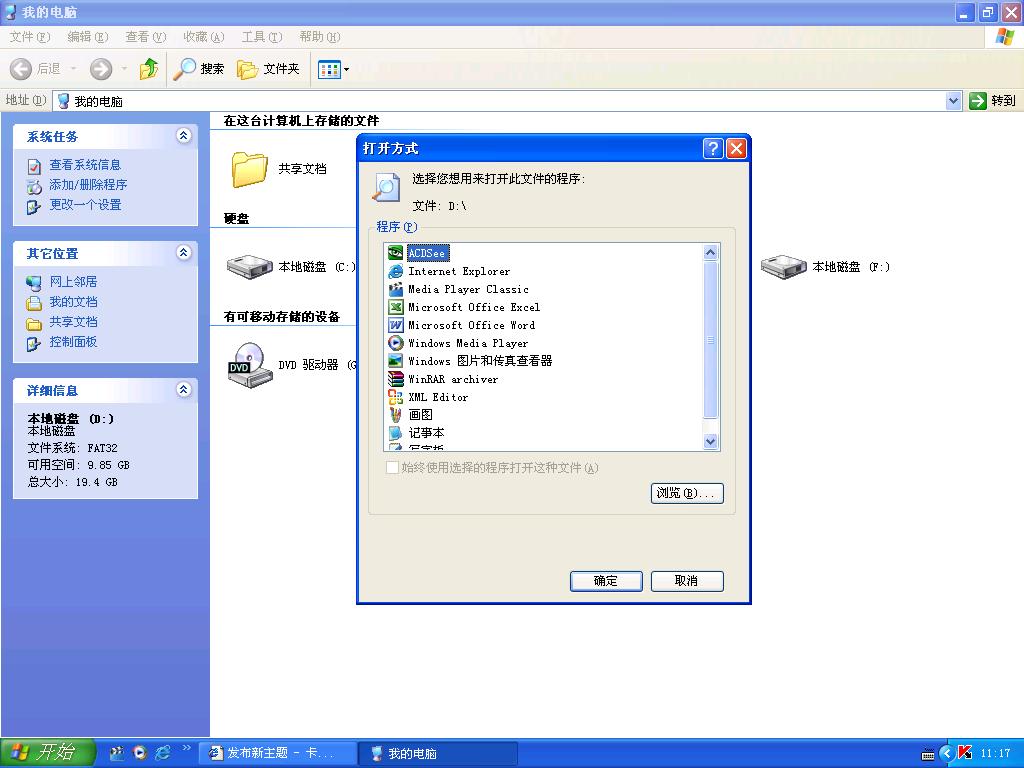Open forward button history dropdown arrow
The height and width of the screenshot is (768, 1024).
click(x=124, y=69)
